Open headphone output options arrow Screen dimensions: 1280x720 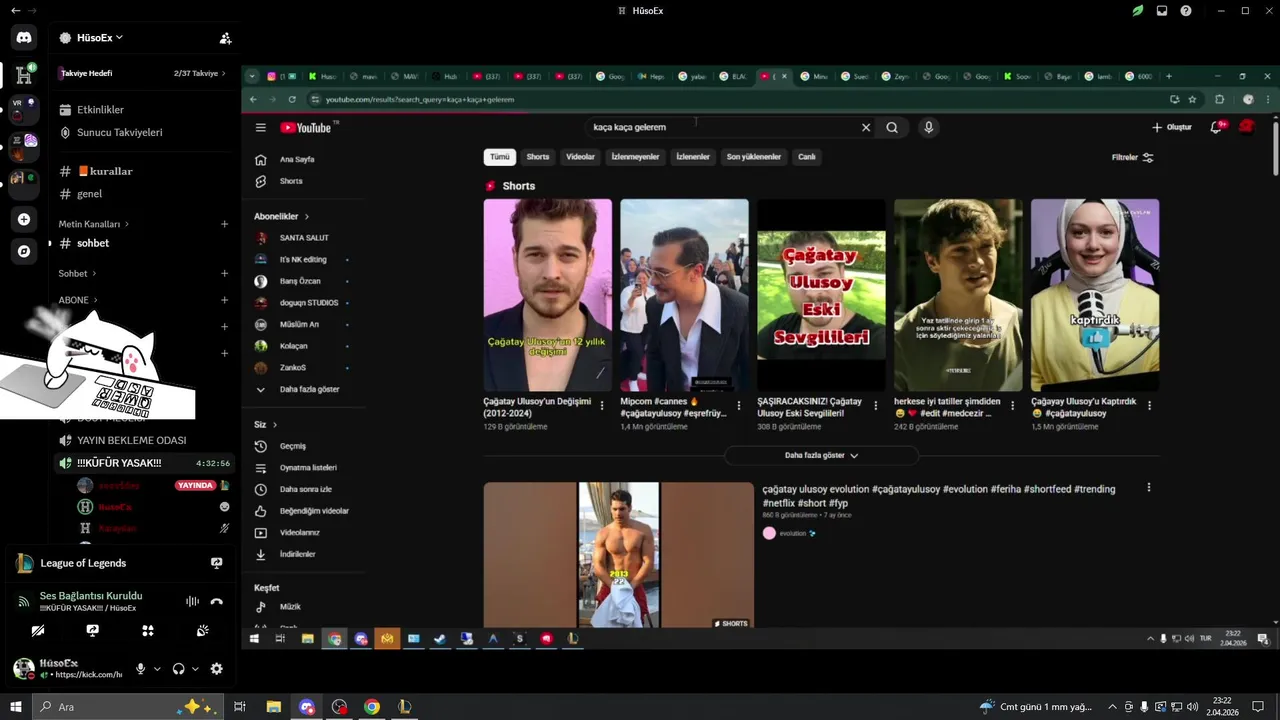pos(195,669)
